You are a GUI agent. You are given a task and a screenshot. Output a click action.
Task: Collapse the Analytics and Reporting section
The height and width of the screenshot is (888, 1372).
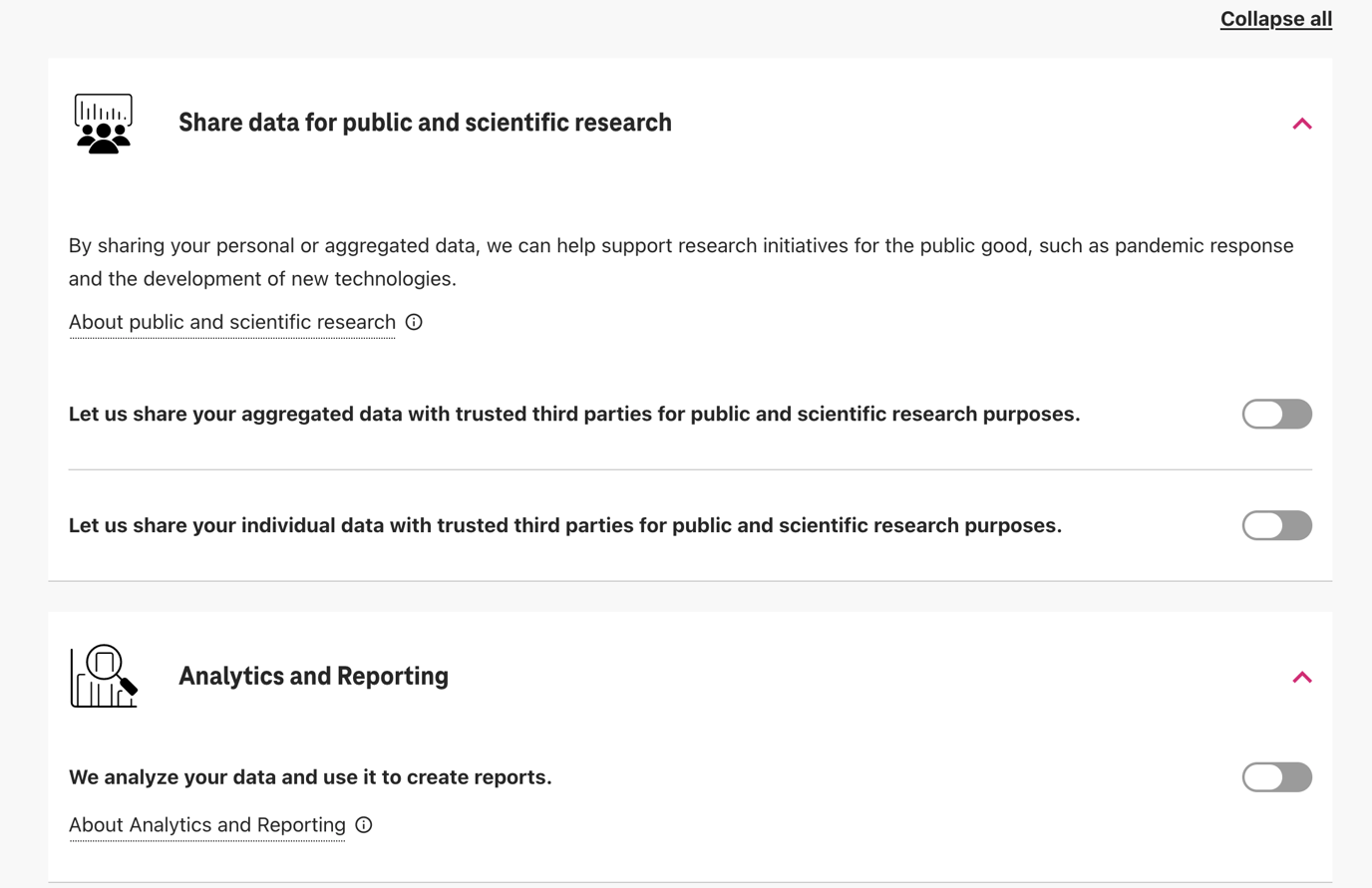tap(1301, 678)
